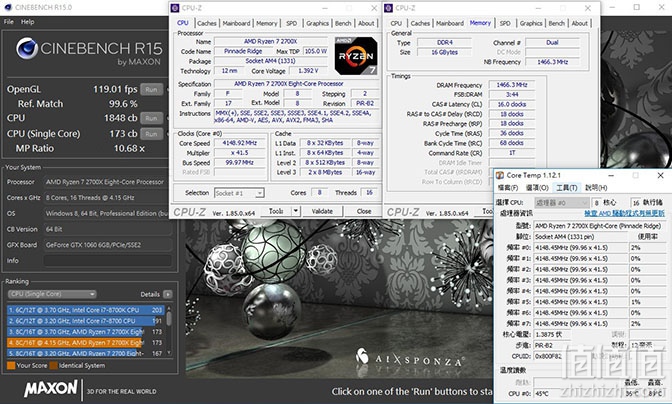
Task: Click the Core Temp title bar icon
Action: [x=500, y=175]
